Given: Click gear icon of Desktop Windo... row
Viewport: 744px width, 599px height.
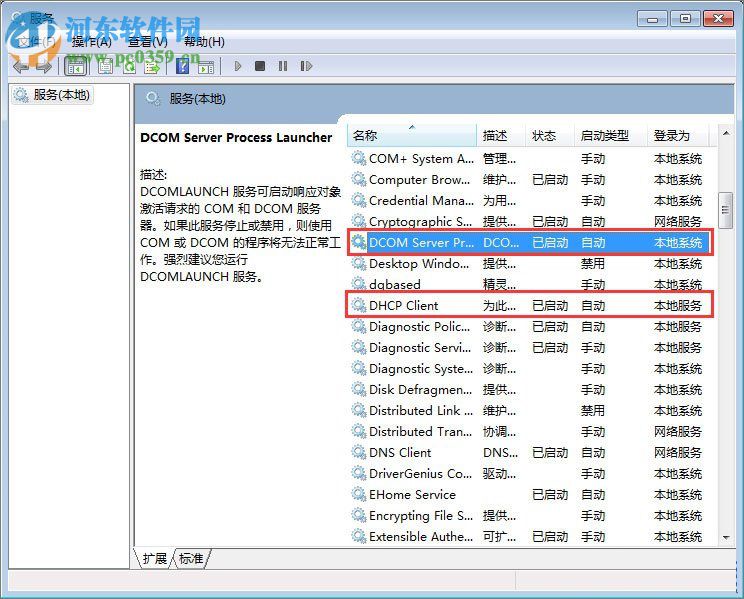Looking at the screenshot, I should click(x=359, y=263).
